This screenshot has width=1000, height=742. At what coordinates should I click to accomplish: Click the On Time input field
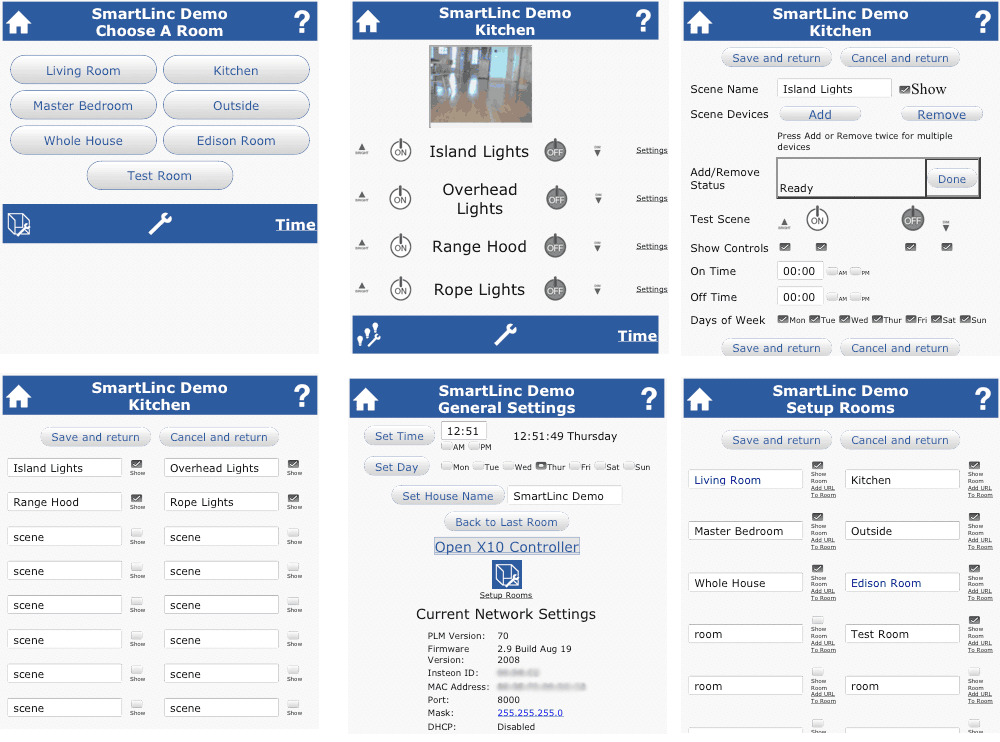[x=800, y=271]
